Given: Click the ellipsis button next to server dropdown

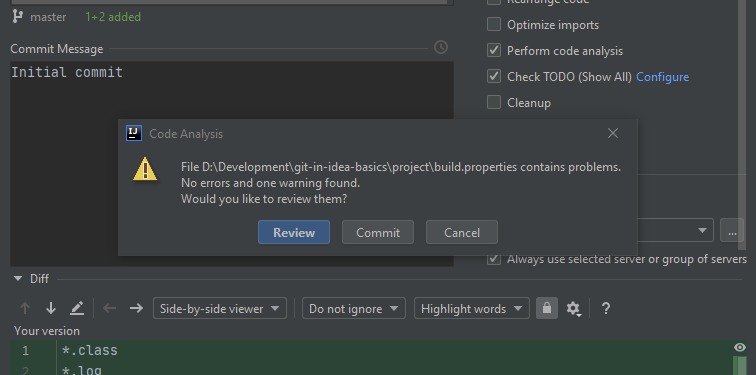Looking at the screenshot, I should (732, 230).
